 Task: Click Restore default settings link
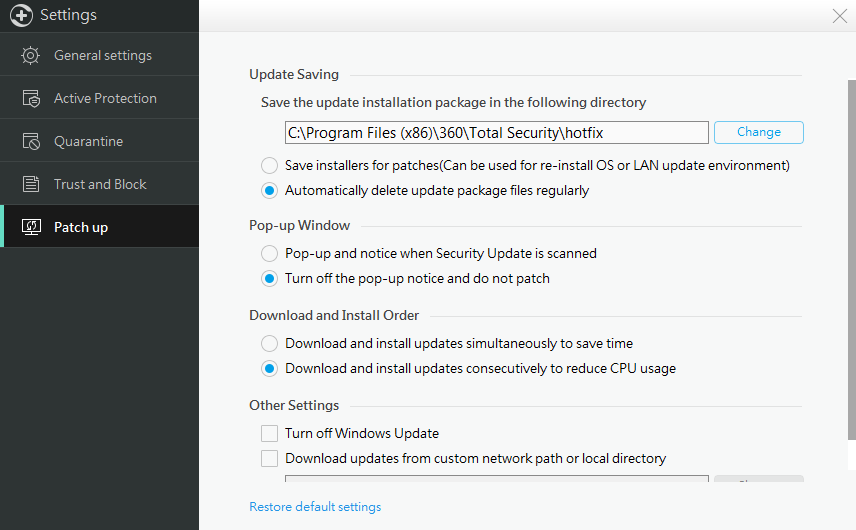315,507
